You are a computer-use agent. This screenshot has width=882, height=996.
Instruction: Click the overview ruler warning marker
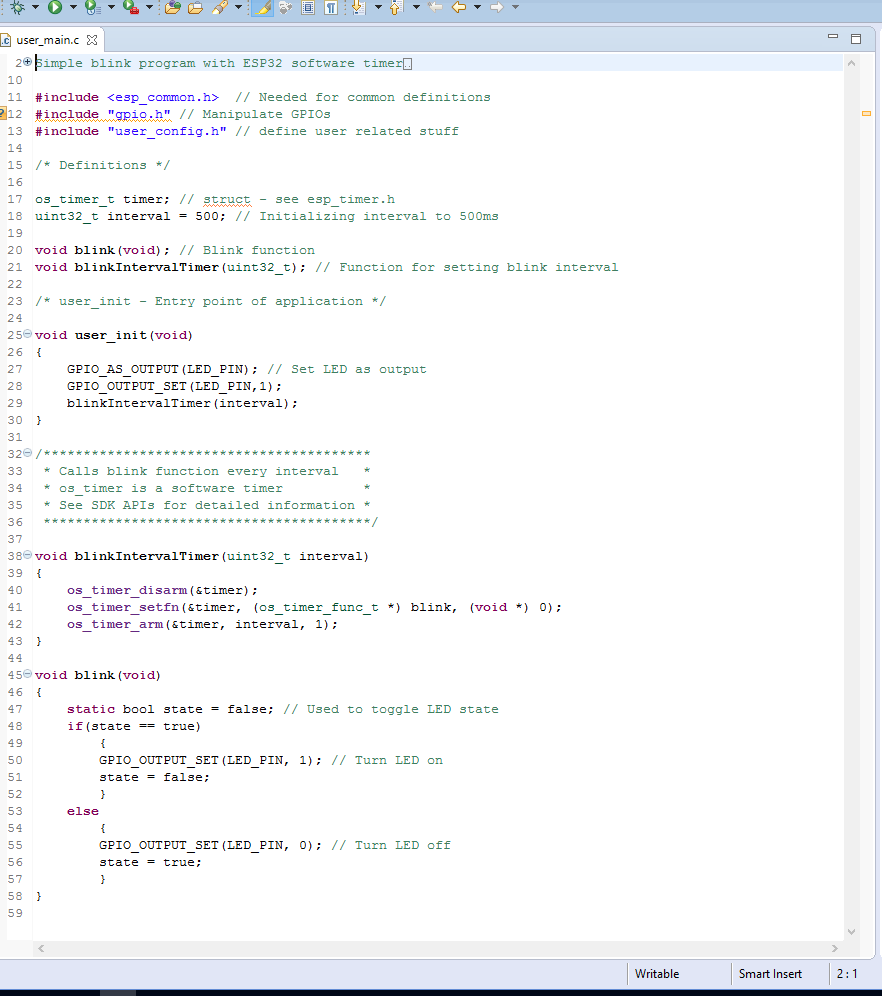(x=866, y=114)
